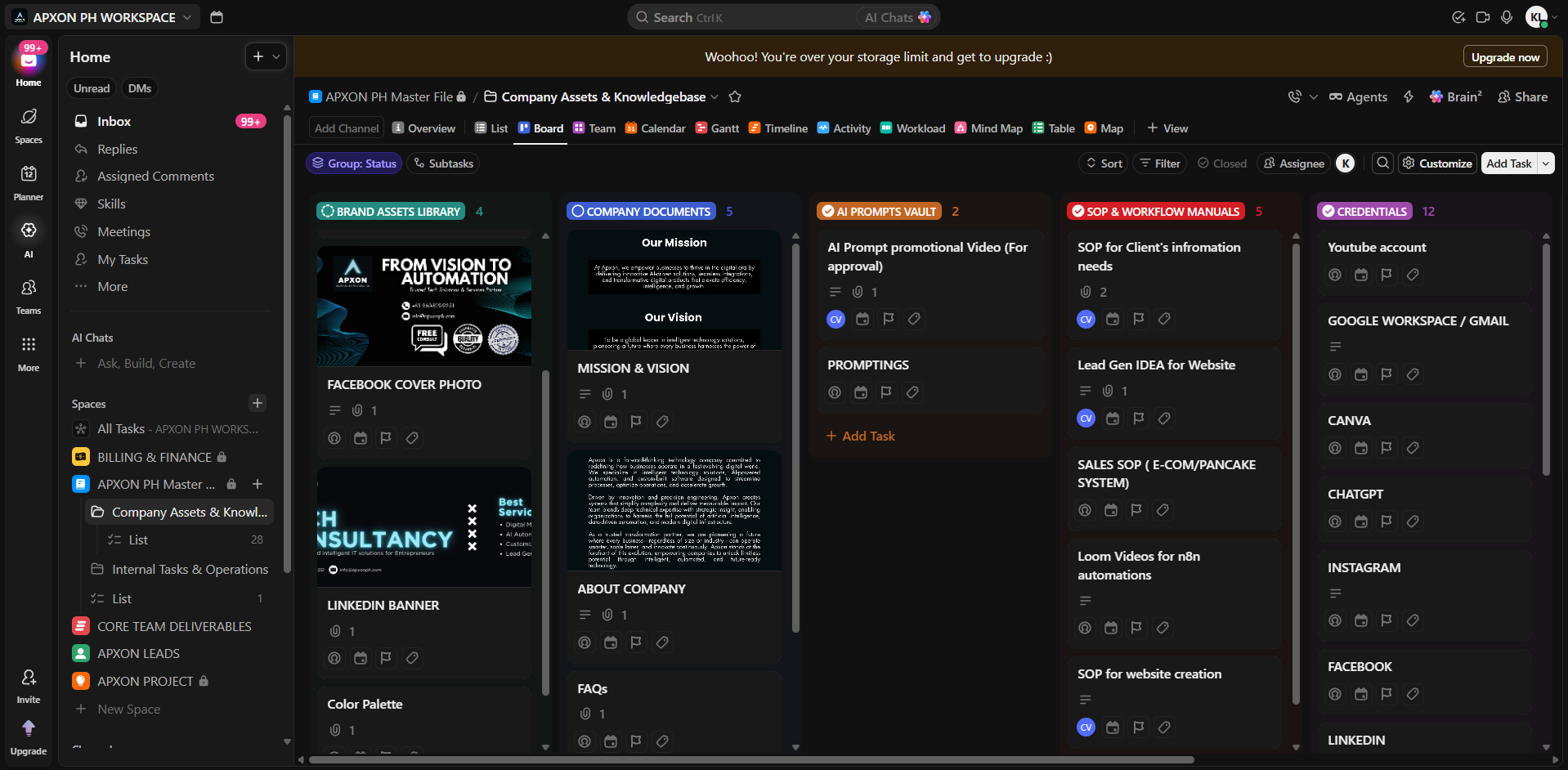Image resolution: width=1568 pixels, height=770 pixels.
Task: Open the Spaces sidebar icon
Action: [29, 125]
